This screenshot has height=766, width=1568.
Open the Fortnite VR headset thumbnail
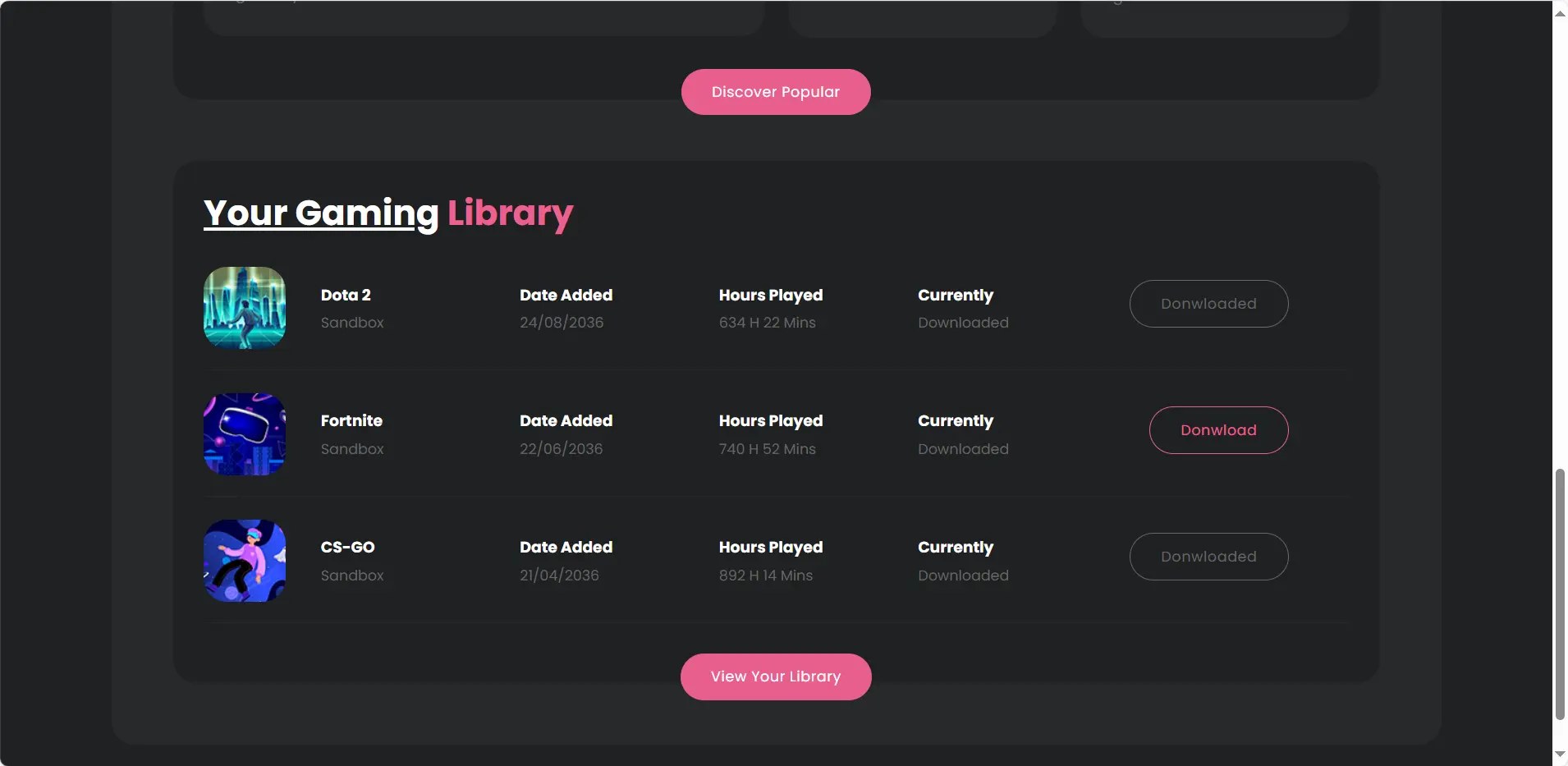pos(245,434)
